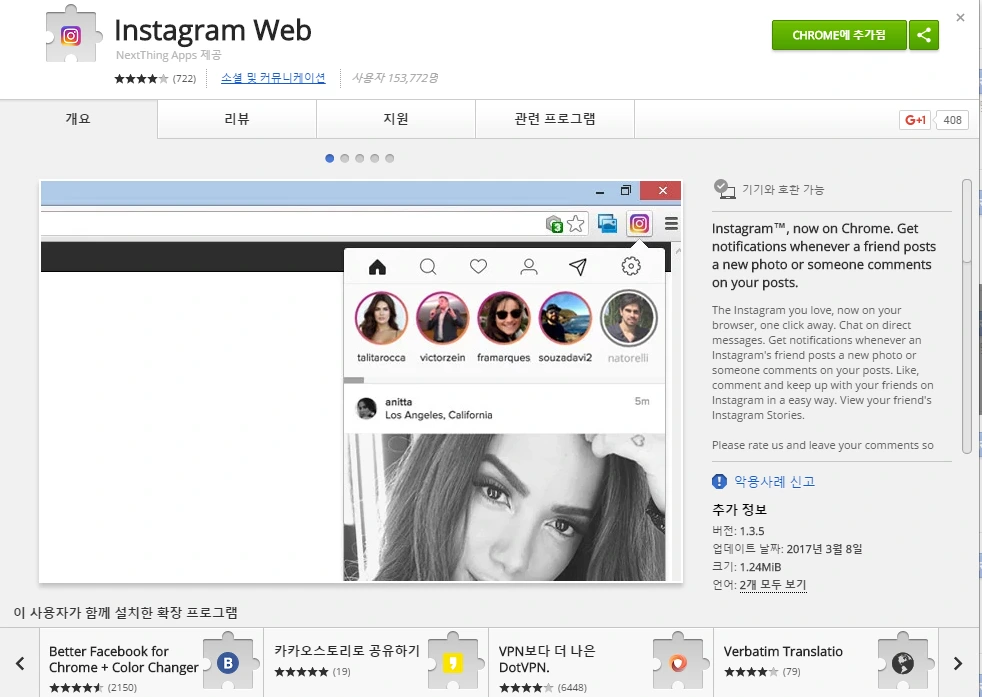The width and height of the screenshot is (982, 697).
Task: Click the 408 count bubble
Action: pos(952,120)
